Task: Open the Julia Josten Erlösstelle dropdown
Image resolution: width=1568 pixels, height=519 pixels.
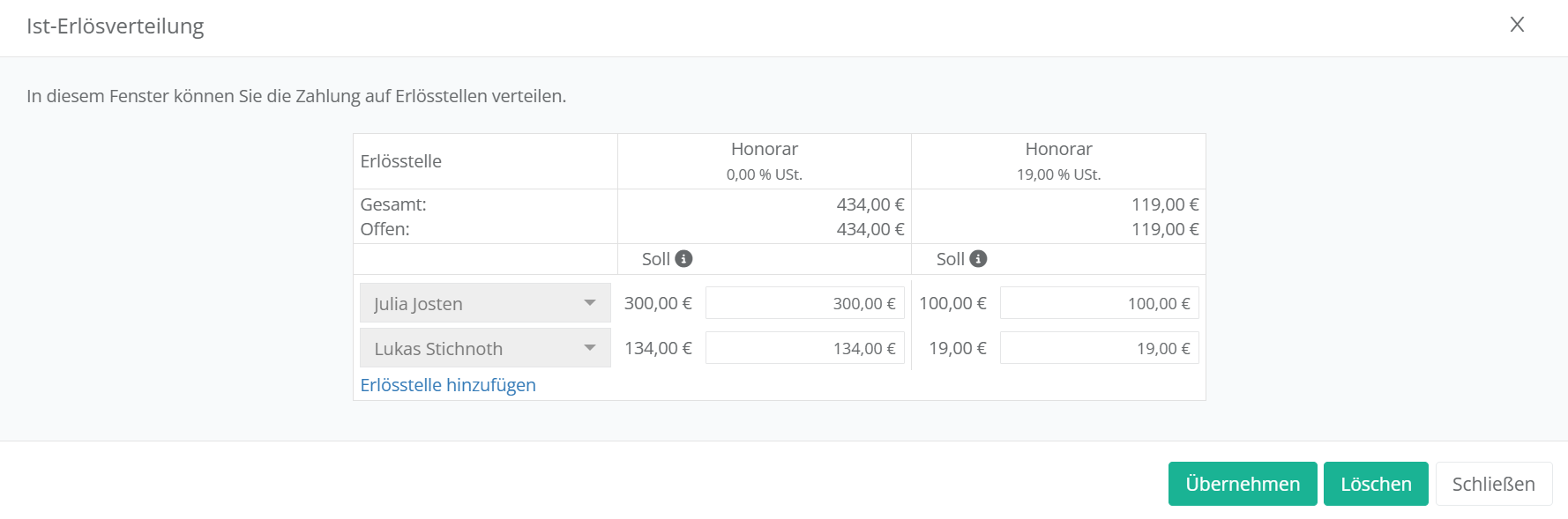Action: click(485, 303)
